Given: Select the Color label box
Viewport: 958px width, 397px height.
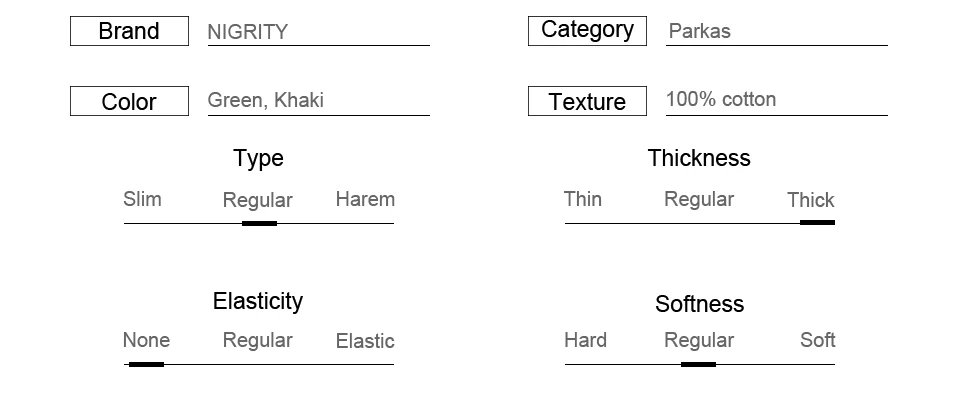Looking at the screenshot, I should (130, 101).
